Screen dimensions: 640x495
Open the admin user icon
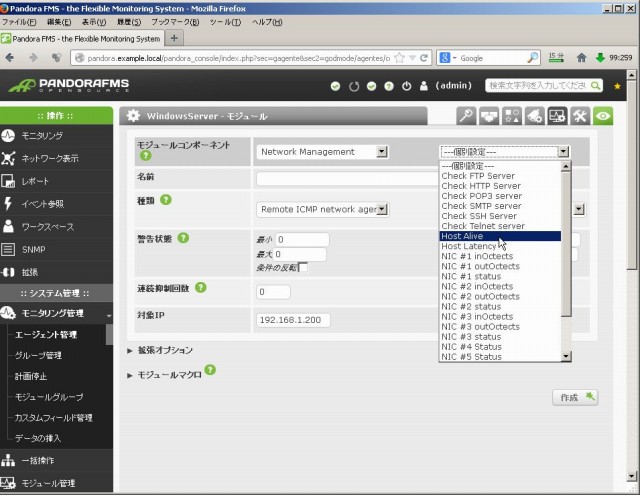click(424, 86)
